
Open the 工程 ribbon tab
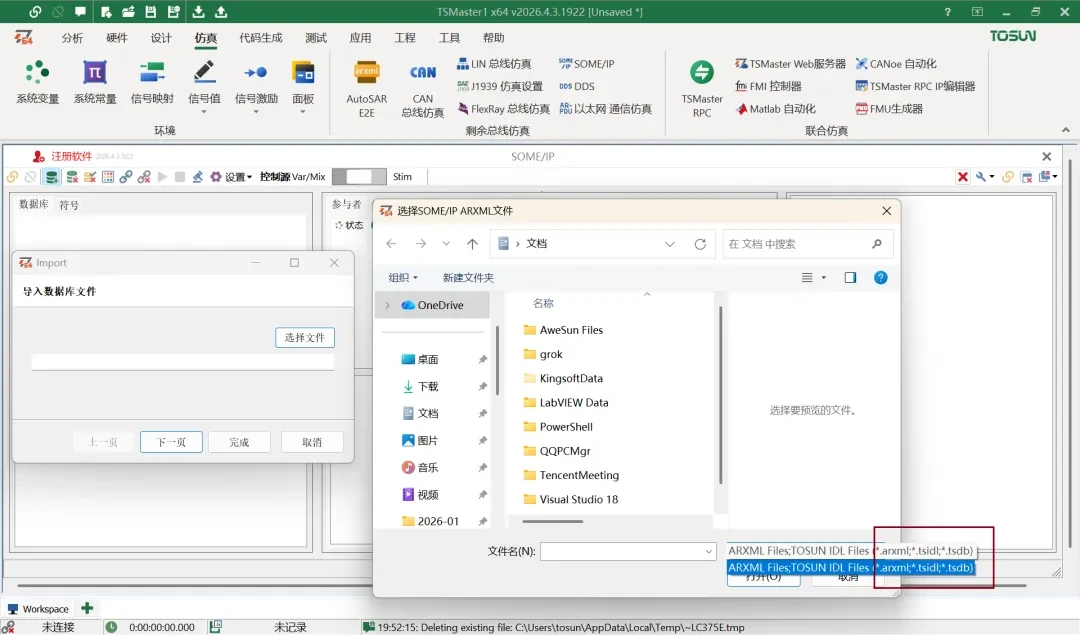click(x=405, y=37)
